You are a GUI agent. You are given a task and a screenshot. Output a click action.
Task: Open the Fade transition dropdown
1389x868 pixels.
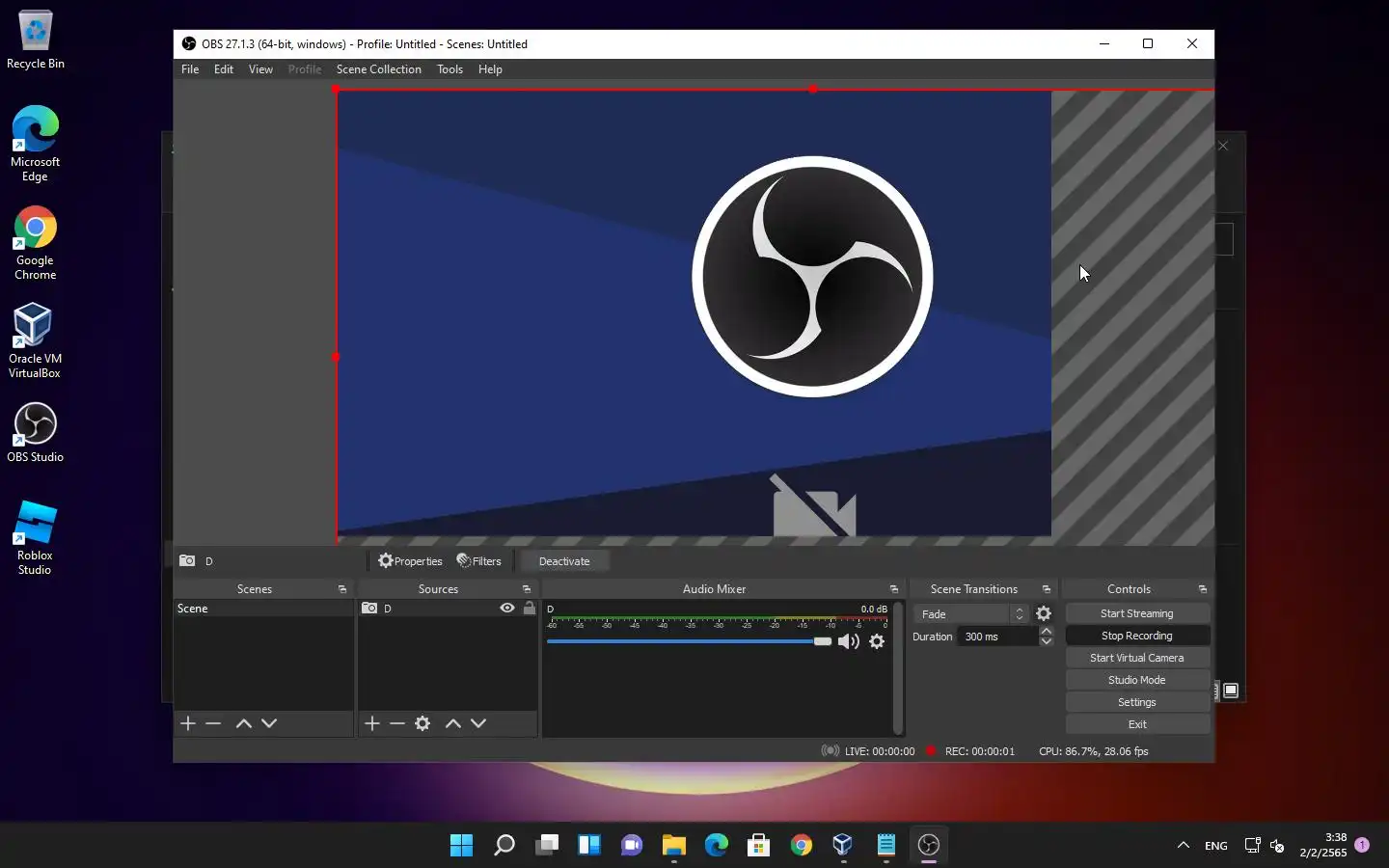[971, 614]
